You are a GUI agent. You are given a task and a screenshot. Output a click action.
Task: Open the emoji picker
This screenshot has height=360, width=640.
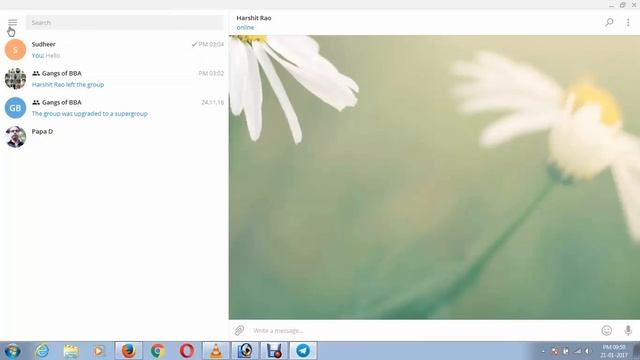(x=607, y=331)
